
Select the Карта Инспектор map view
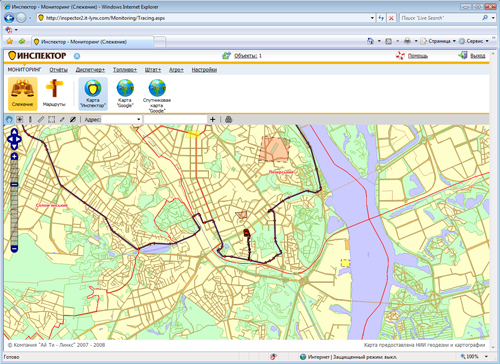click(x=93, y=94)
